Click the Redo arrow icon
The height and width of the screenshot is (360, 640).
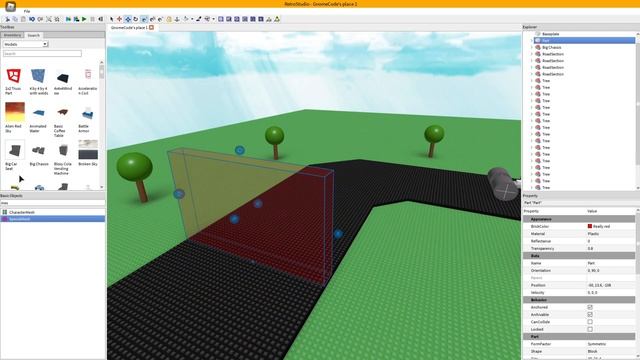(x=40, y=19)
